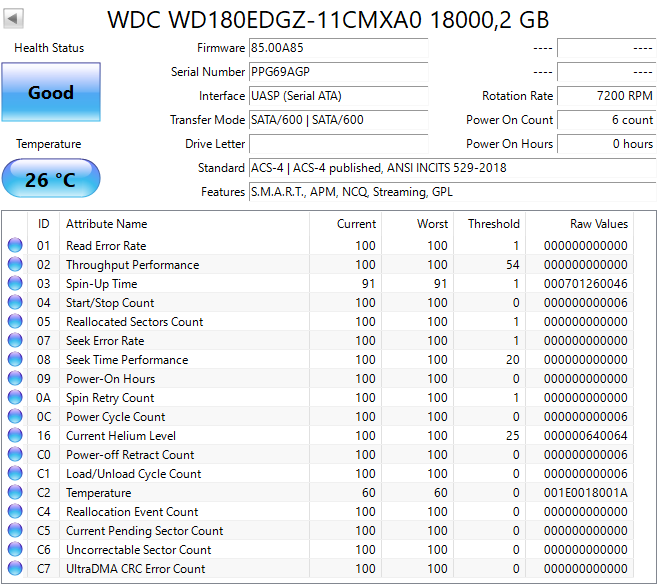Click raw value 000000640064
Viewport: 660px width, 587px height.
(x=585, y=436)
